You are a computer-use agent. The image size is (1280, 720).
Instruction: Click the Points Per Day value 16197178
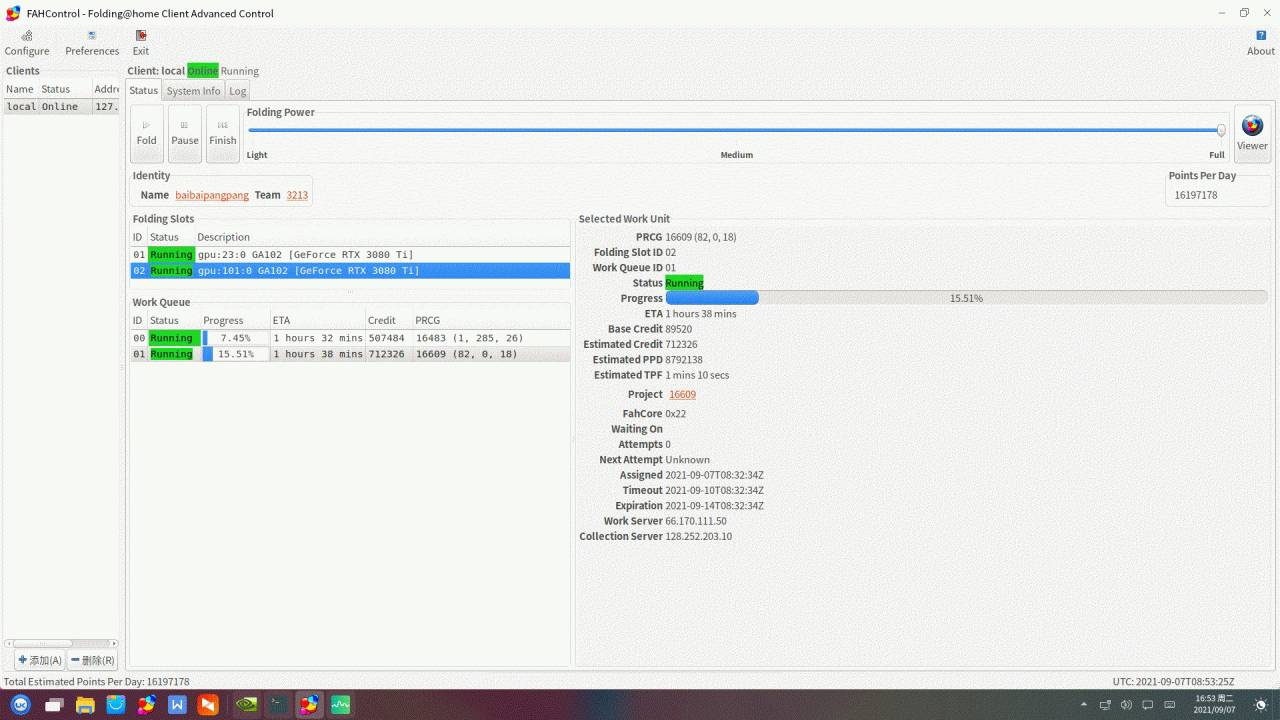[x=1196, y=195]
